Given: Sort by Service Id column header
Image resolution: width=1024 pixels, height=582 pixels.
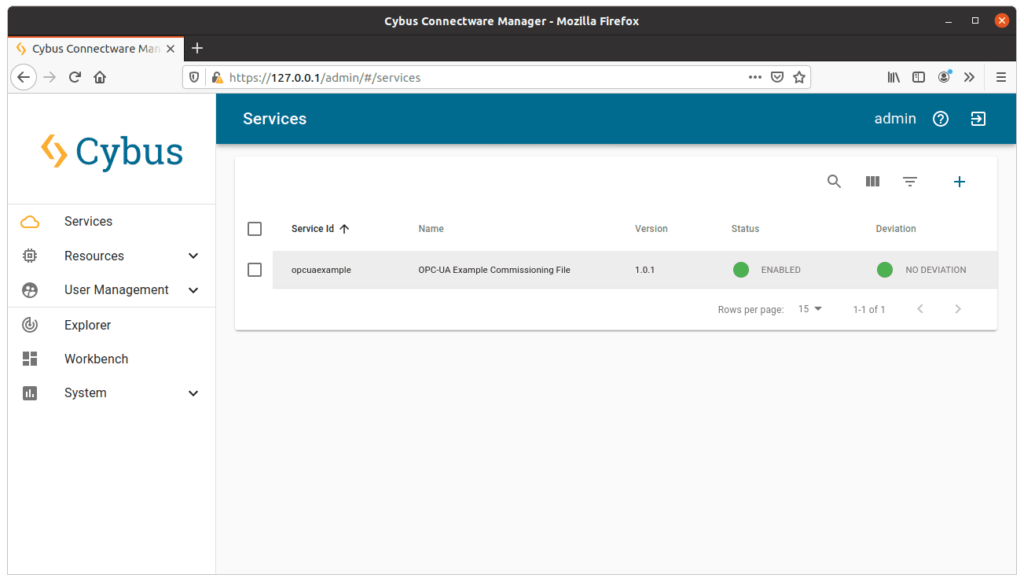Looking at the screenshot, I should click(312, 229).
